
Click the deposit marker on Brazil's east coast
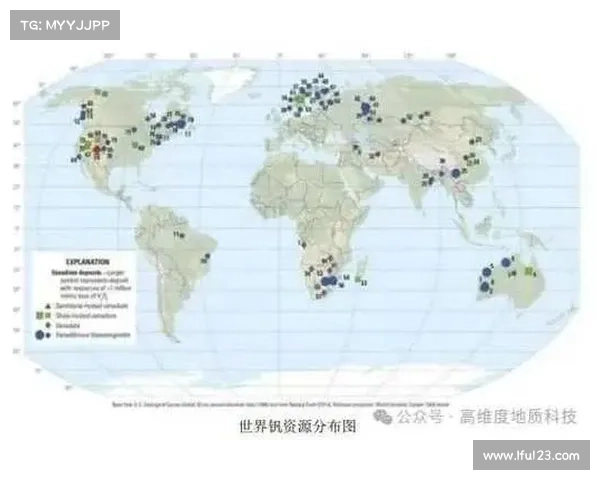pos(207,257)
